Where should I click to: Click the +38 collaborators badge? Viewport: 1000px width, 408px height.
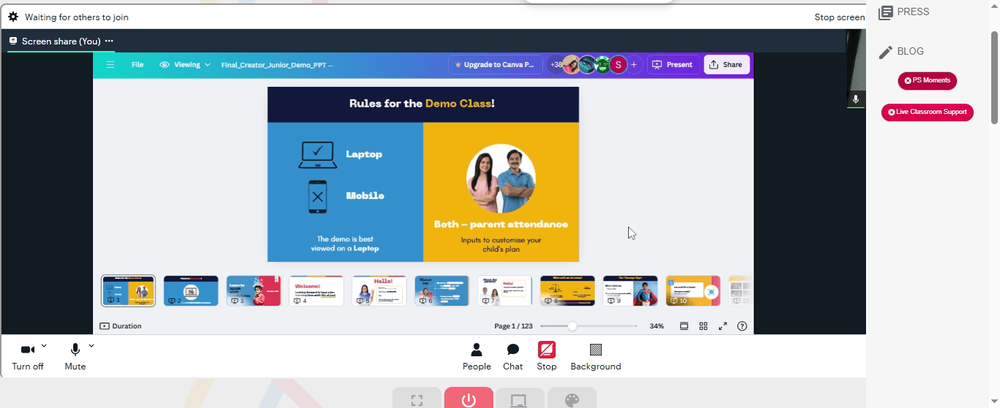coord(556,65)
